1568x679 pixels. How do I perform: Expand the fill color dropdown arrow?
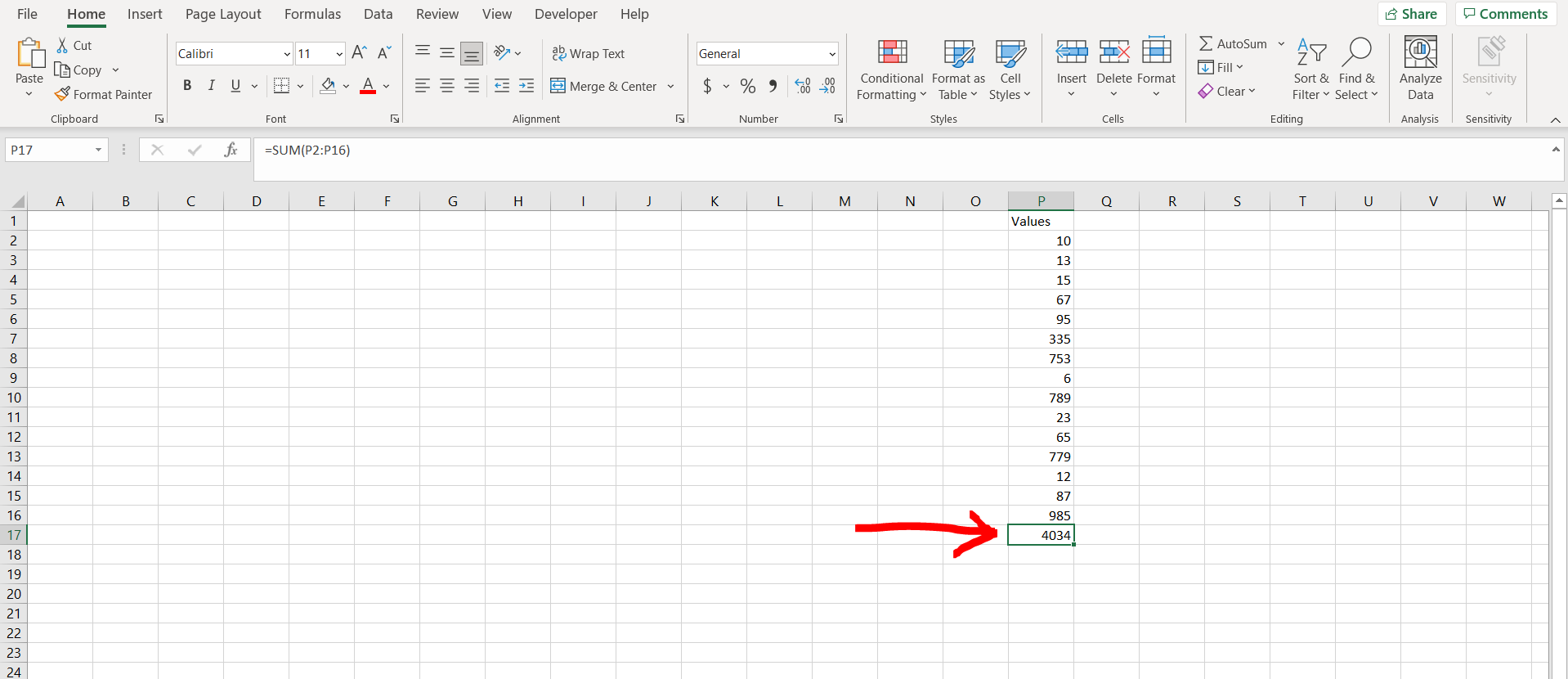tap(347, 86)
